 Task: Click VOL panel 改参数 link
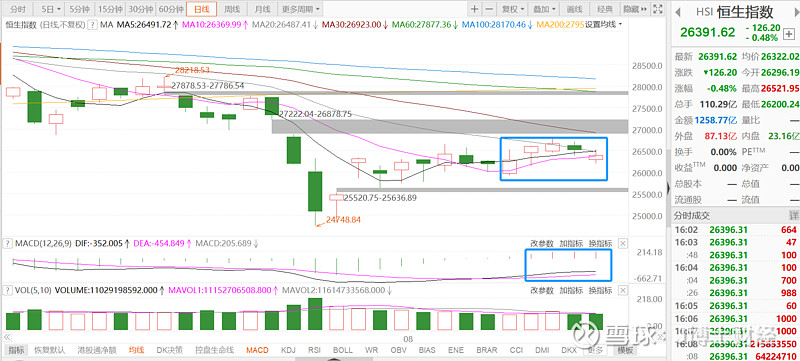coord(542,291)
